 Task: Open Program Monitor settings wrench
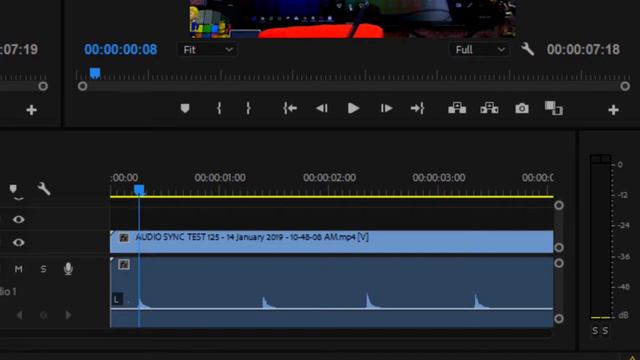coord(527,49)
